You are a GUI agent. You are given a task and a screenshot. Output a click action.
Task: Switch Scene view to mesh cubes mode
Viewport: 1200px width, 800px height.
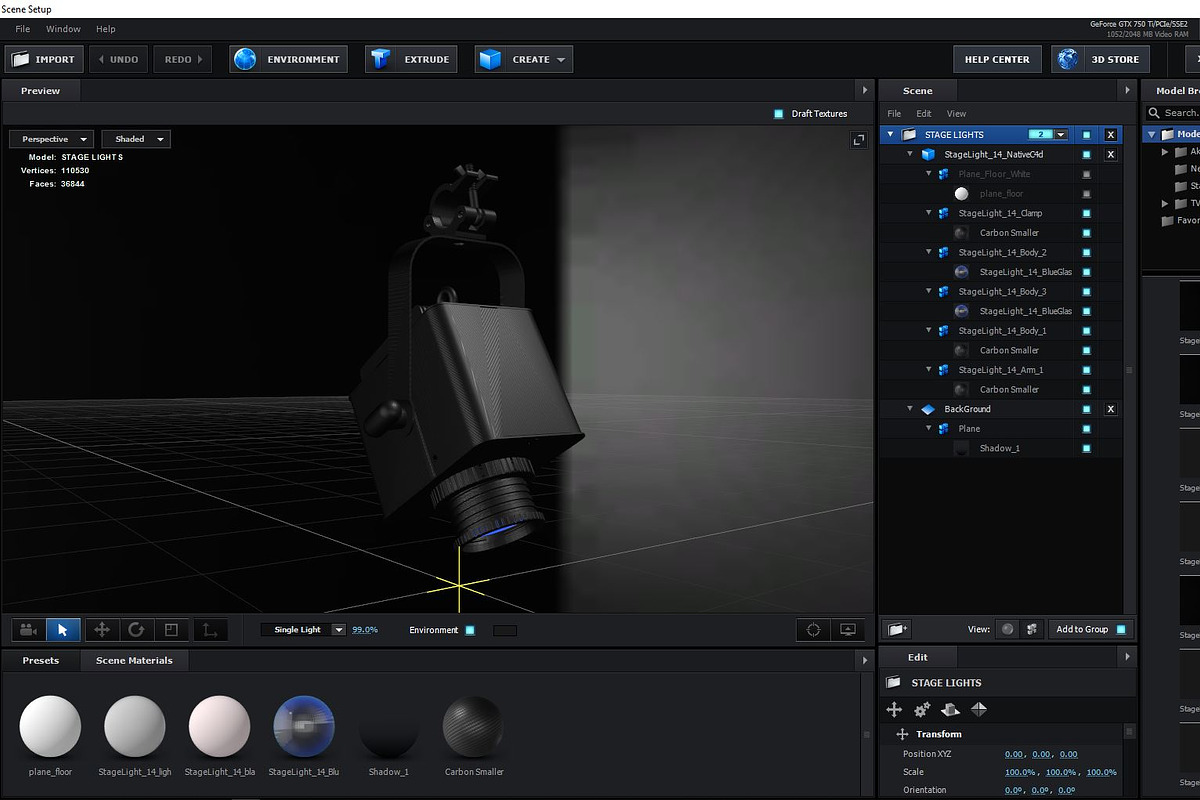(1034, 629)
